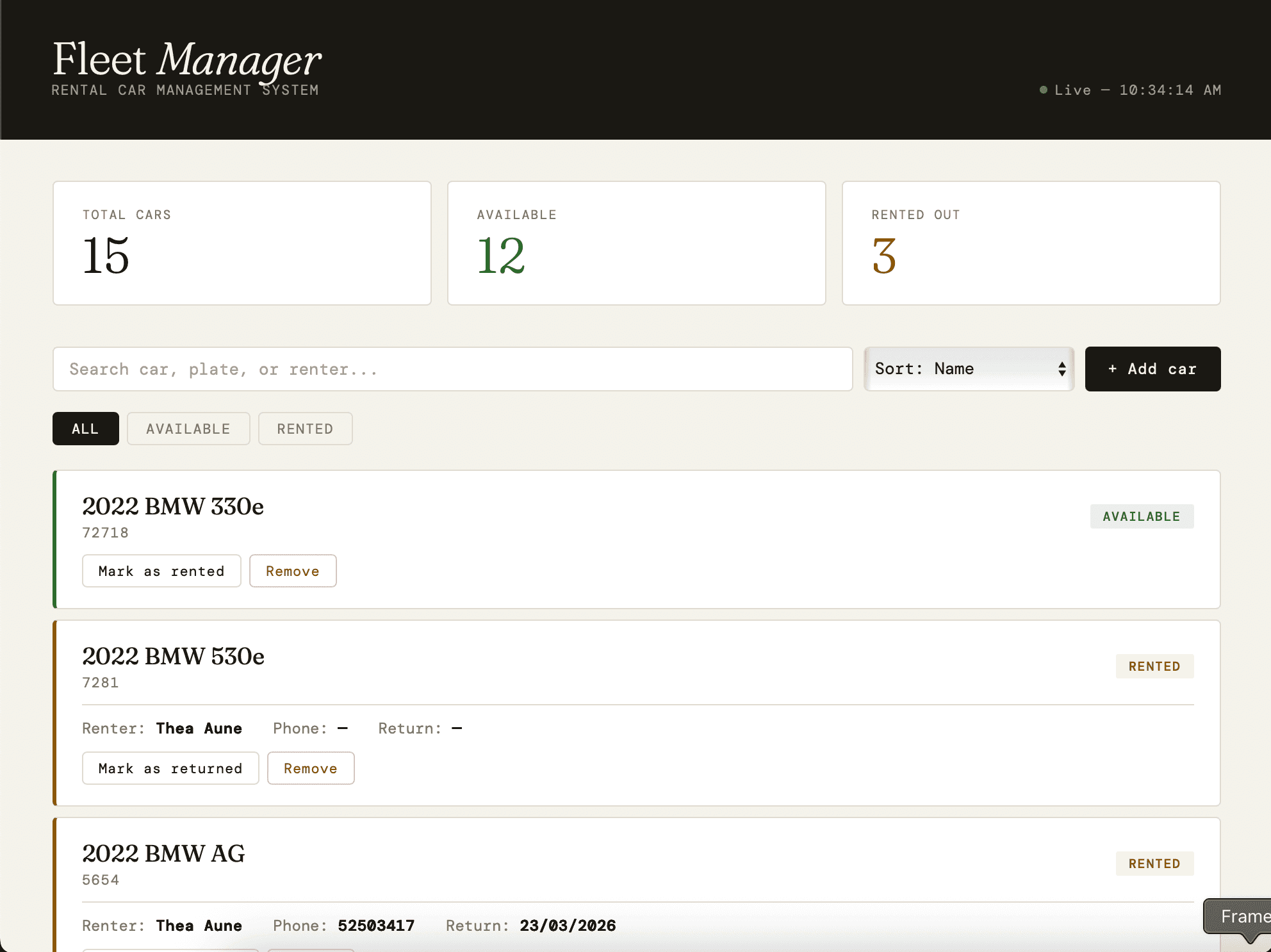Click the Rented Out card showing 3
Screen dimensions: 1271x952
coord(1031,243)
